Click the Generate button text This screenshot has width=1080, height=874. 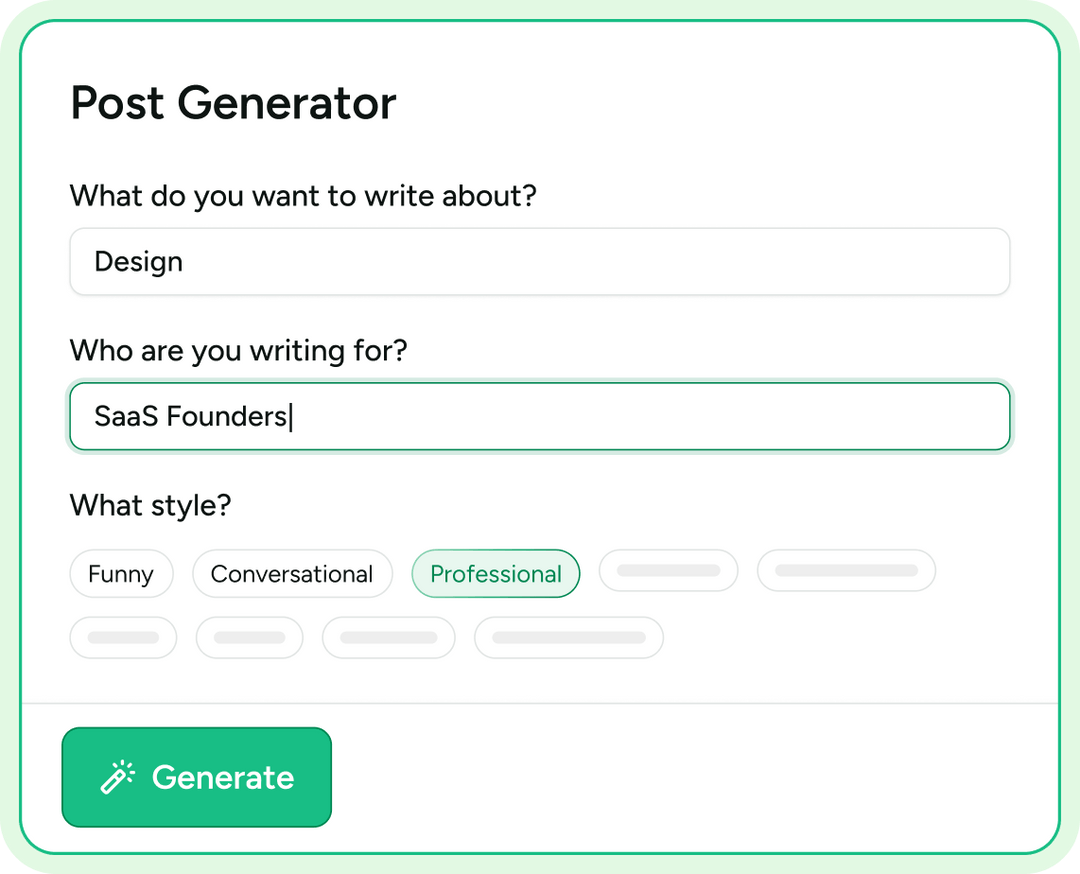pos(222,777)
